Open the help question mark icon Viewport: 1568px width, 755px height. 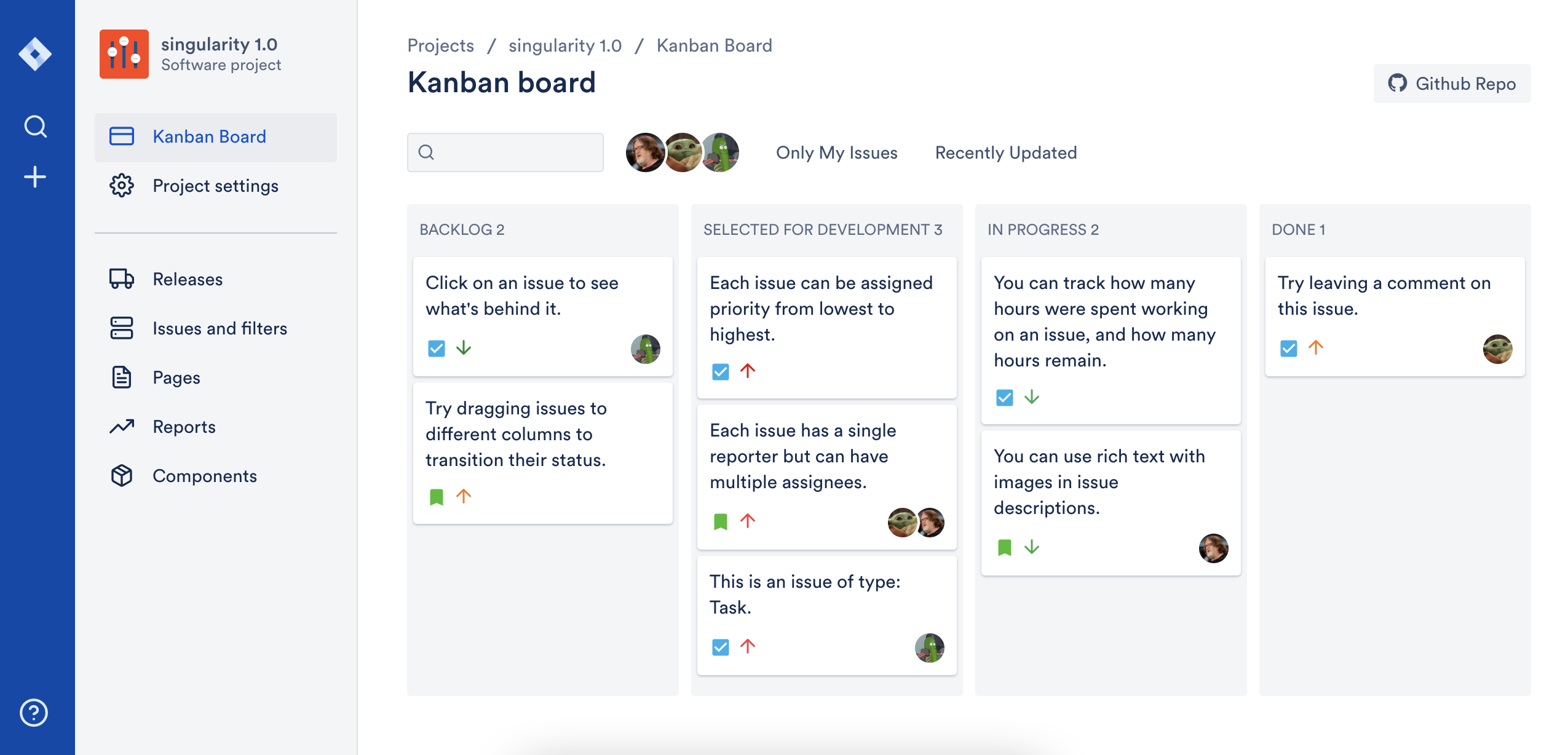(x=34, y=713)
